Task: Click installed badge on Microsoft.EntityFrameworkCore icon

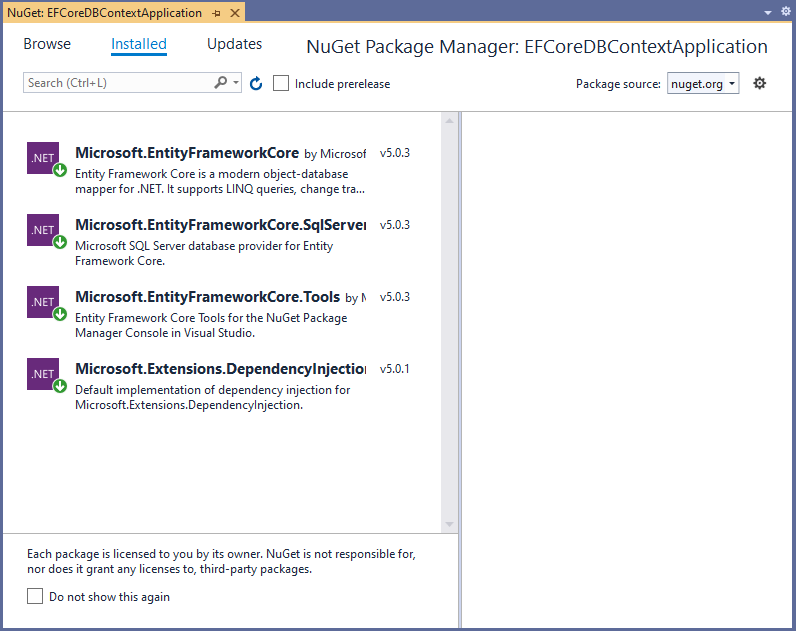Action: tap(60, 171)
